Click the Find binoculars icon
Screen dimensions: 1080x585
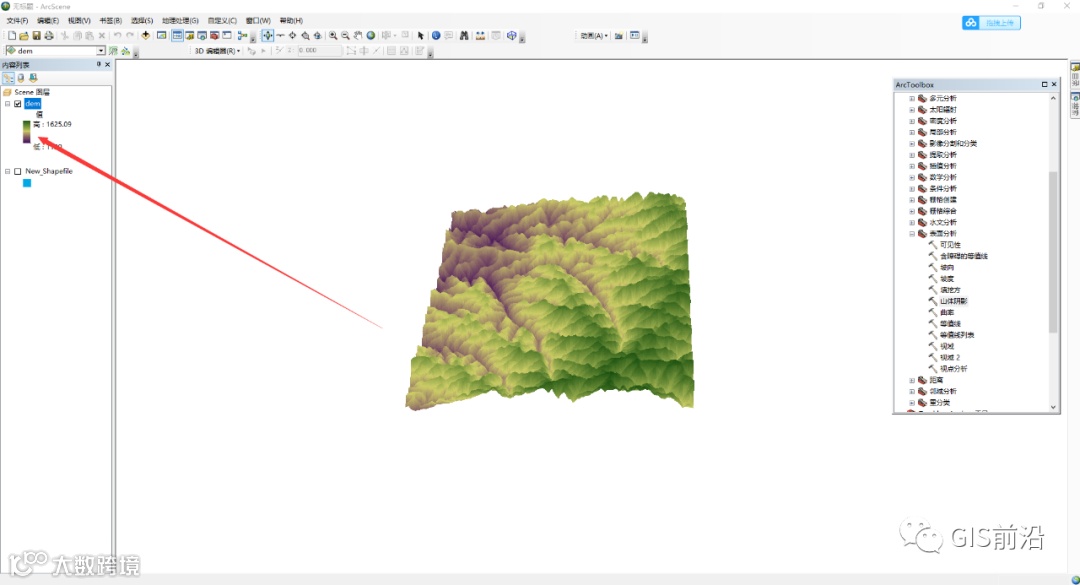[464, 35]
